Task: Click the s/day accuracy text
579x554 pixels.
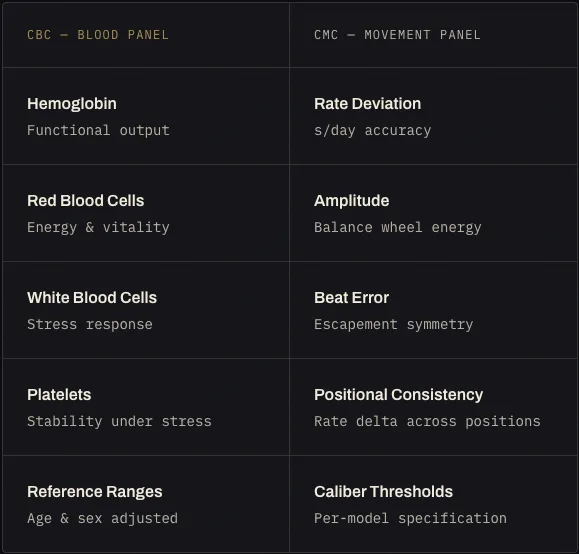Action: click(x=373, y=131)
